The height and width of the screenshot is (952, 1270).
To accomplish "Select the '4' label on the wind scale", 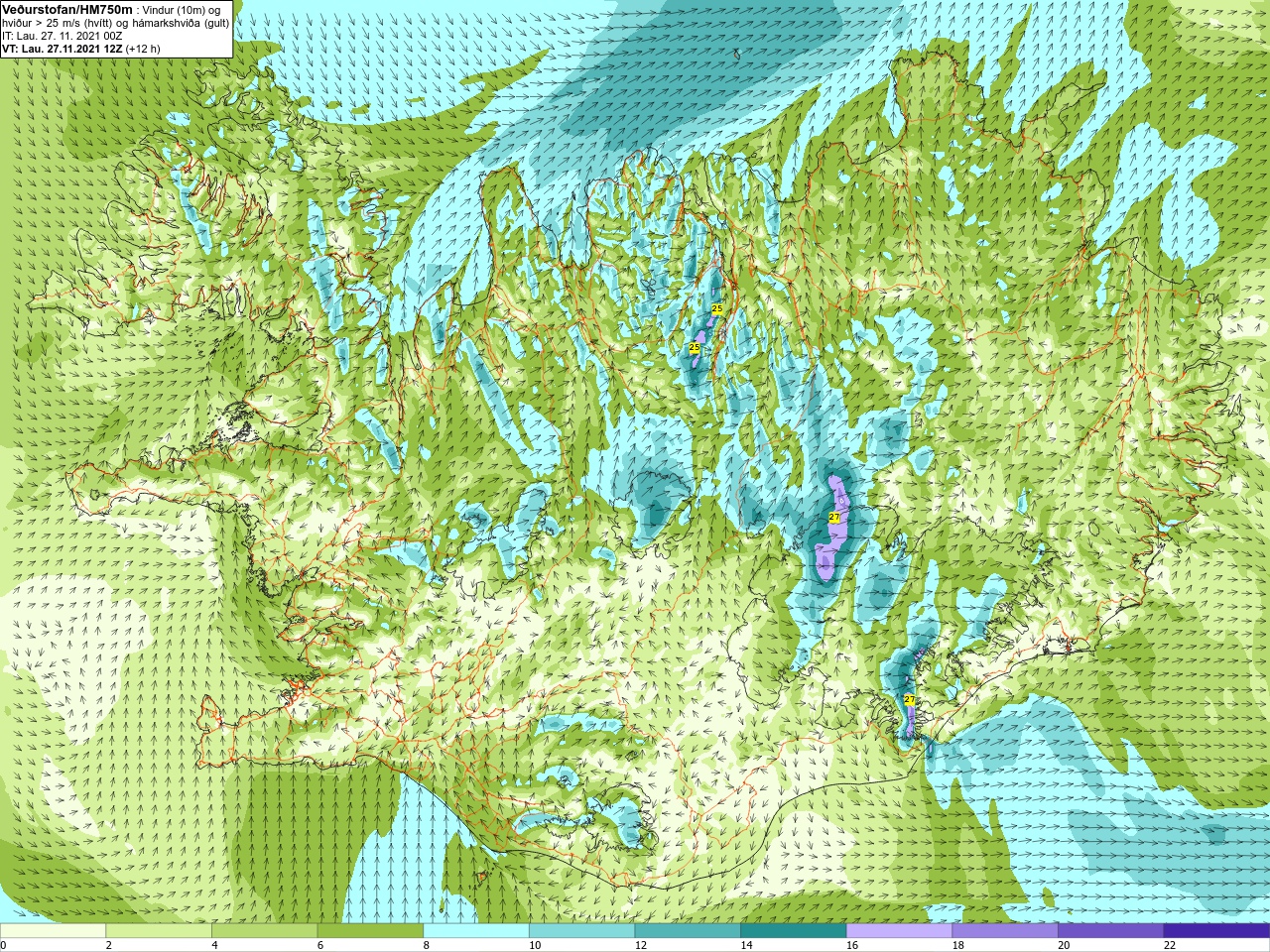I will click(x=214, y=945).
